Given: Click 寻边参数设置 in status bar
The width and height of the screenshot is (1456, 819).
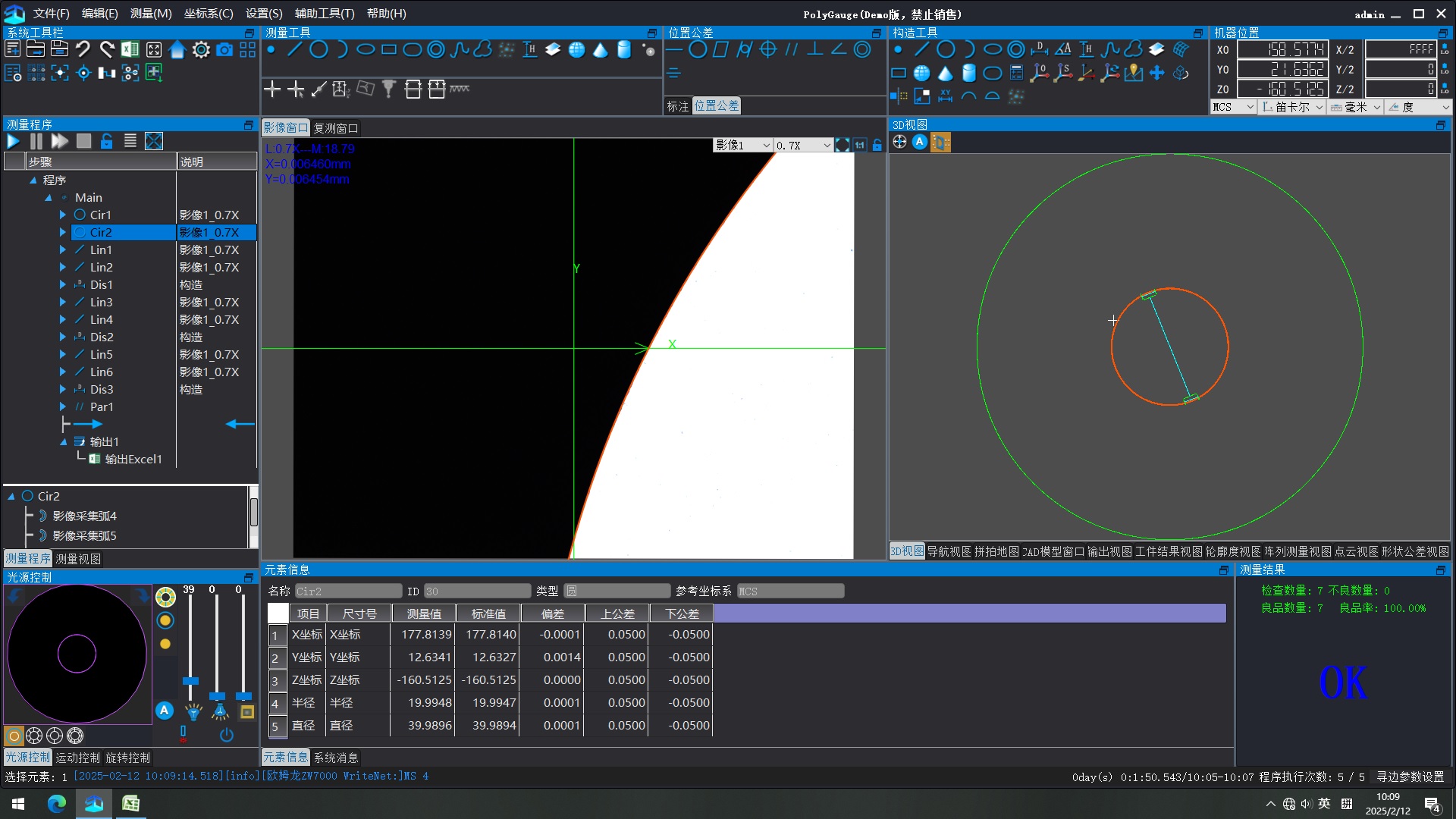Looking at the screenshot, I should point(1410,777).
